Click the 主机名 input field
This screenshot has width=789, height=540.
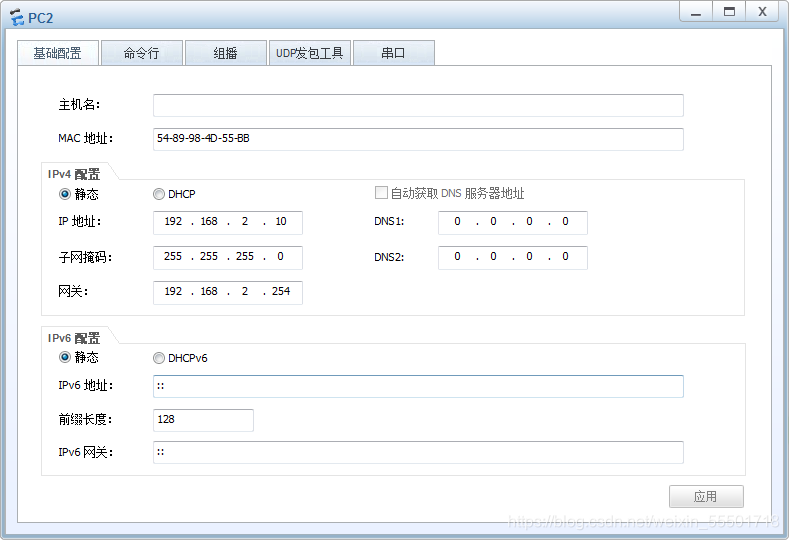point(418,105)
